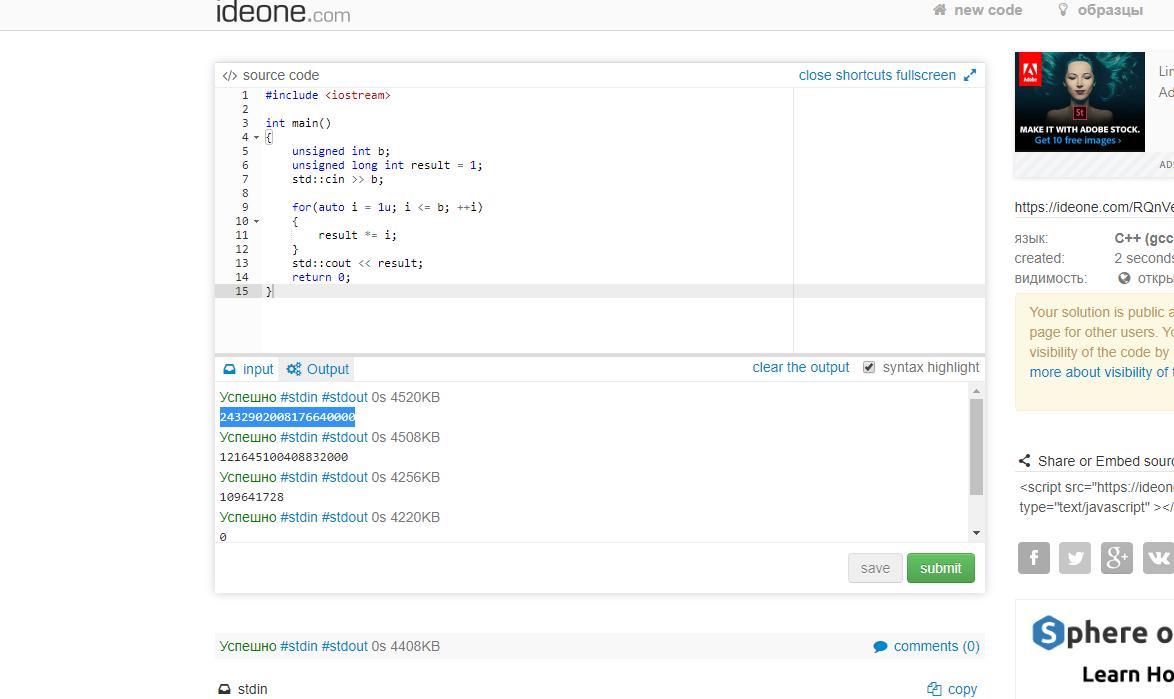Click the comments speech bubble icon
The height and width of the screenshot is (699, 1174).
coord(880,647)
